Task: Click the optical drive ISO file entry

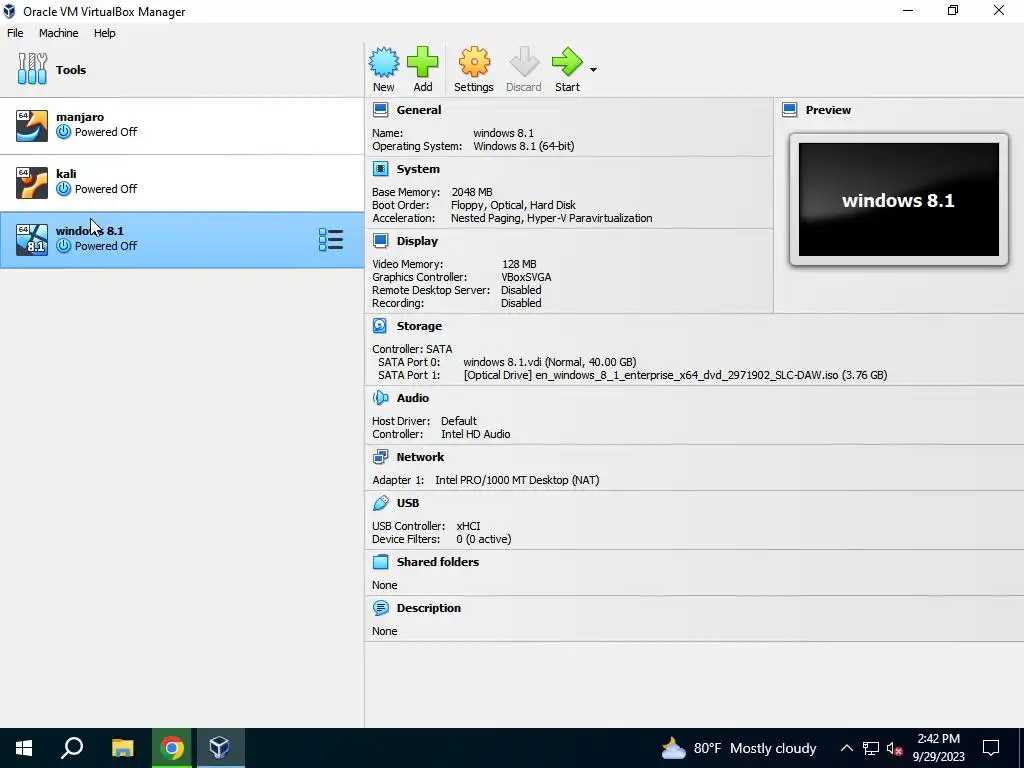Action: [675, 375]
